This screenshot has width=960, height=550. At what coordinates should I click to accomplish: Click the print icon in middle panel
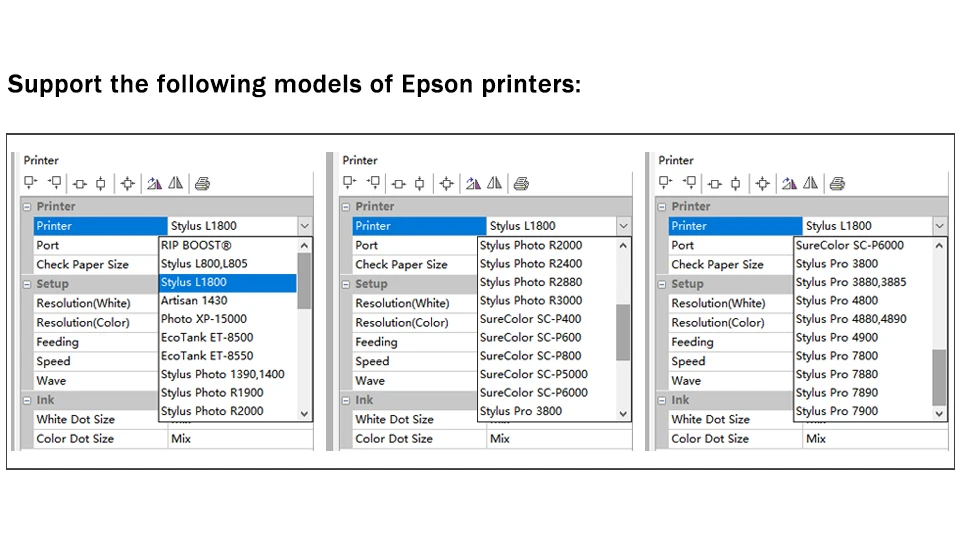522,183
